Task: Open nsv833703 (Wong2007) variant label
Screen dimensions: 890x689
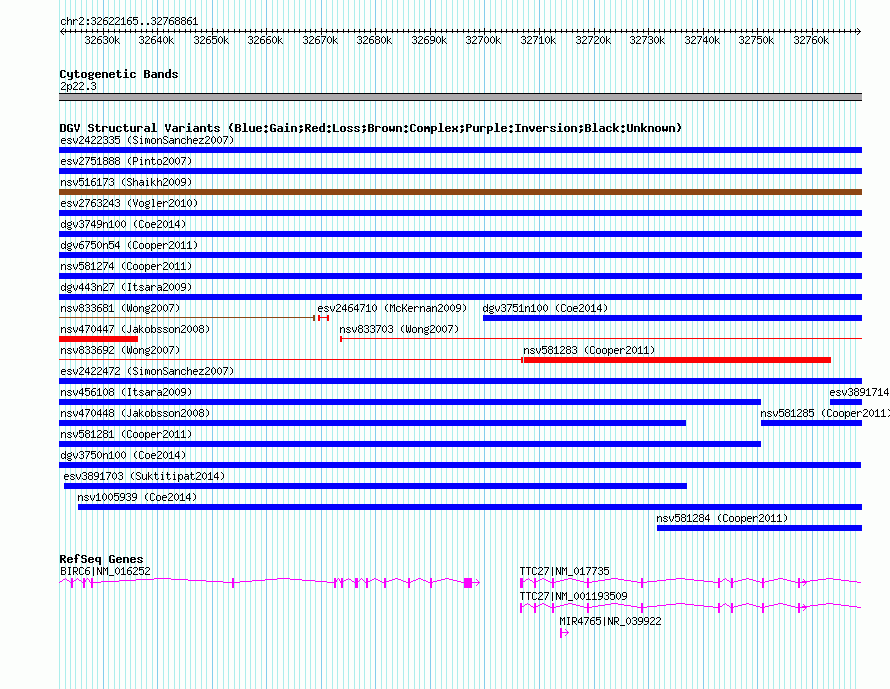Action: click(399, 329)
